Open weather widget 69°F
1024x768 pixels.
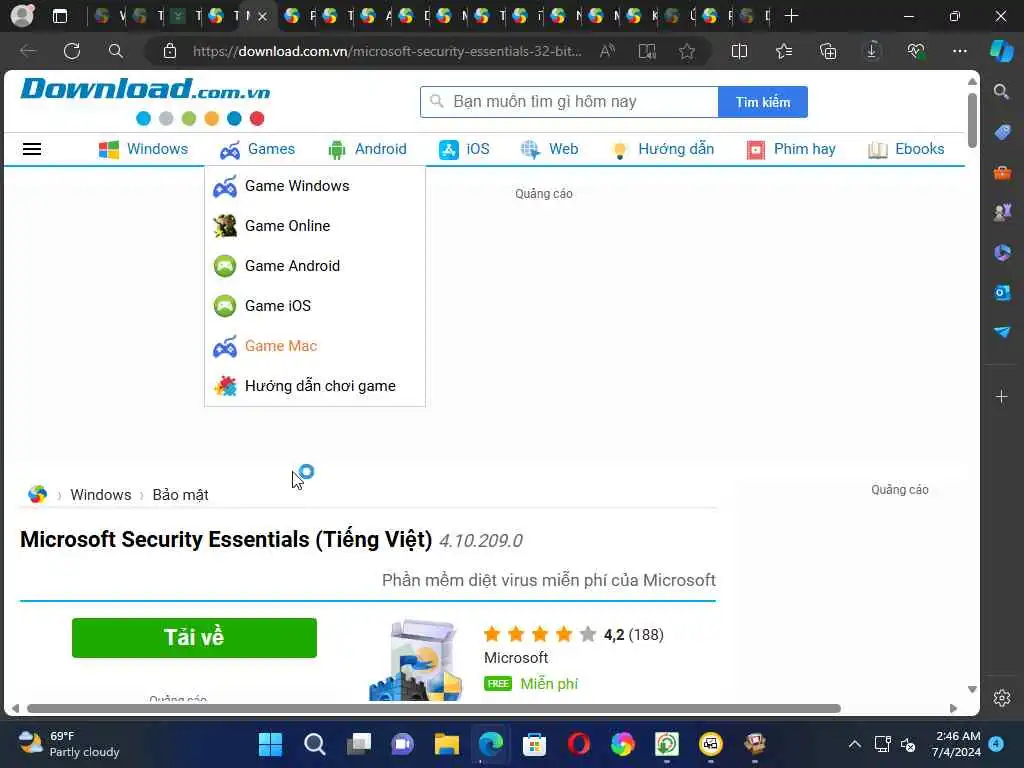[x=69, y=744]
